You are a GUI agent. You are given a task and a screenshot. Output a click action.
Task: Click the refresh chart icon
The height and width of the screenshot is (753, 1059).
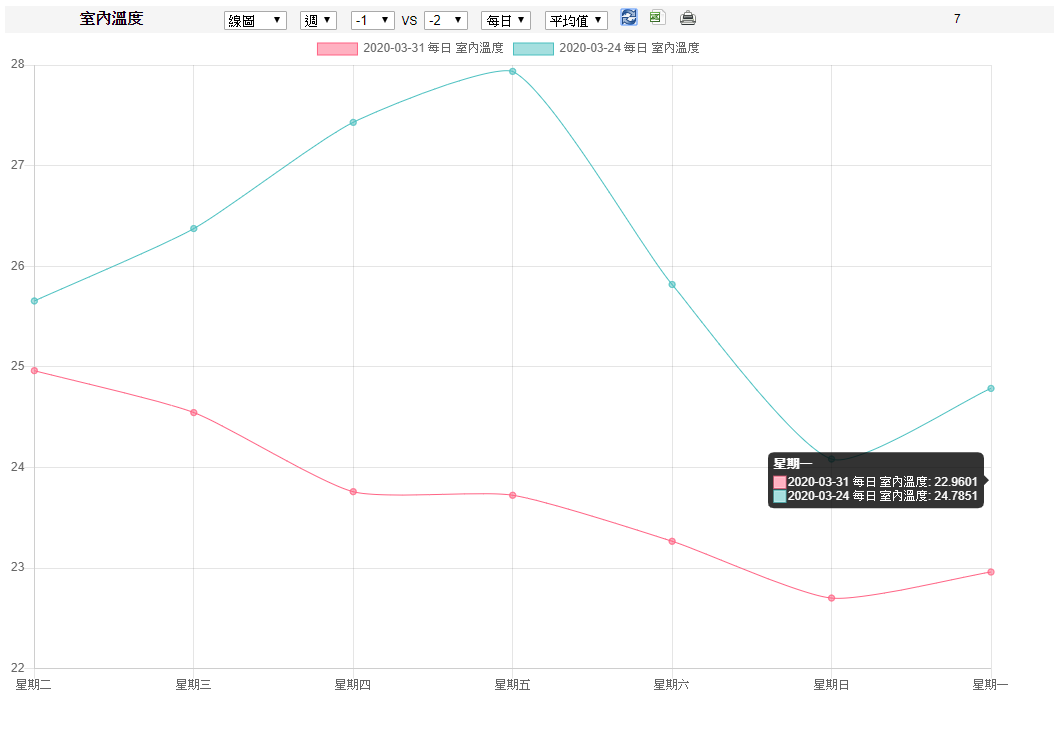[x=628, y=17]
